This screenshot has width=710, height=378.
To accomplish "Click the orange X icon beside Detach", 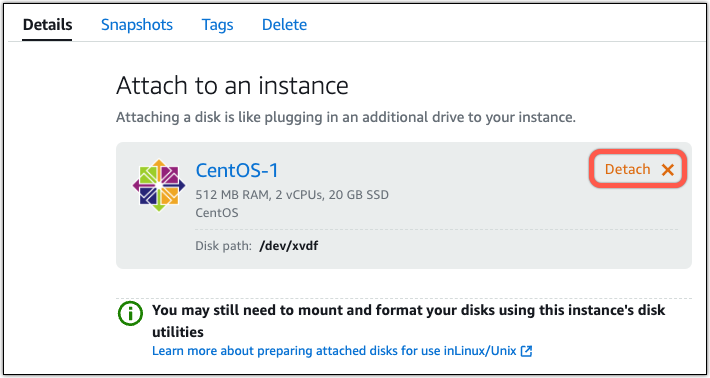I will coord(667,170).
